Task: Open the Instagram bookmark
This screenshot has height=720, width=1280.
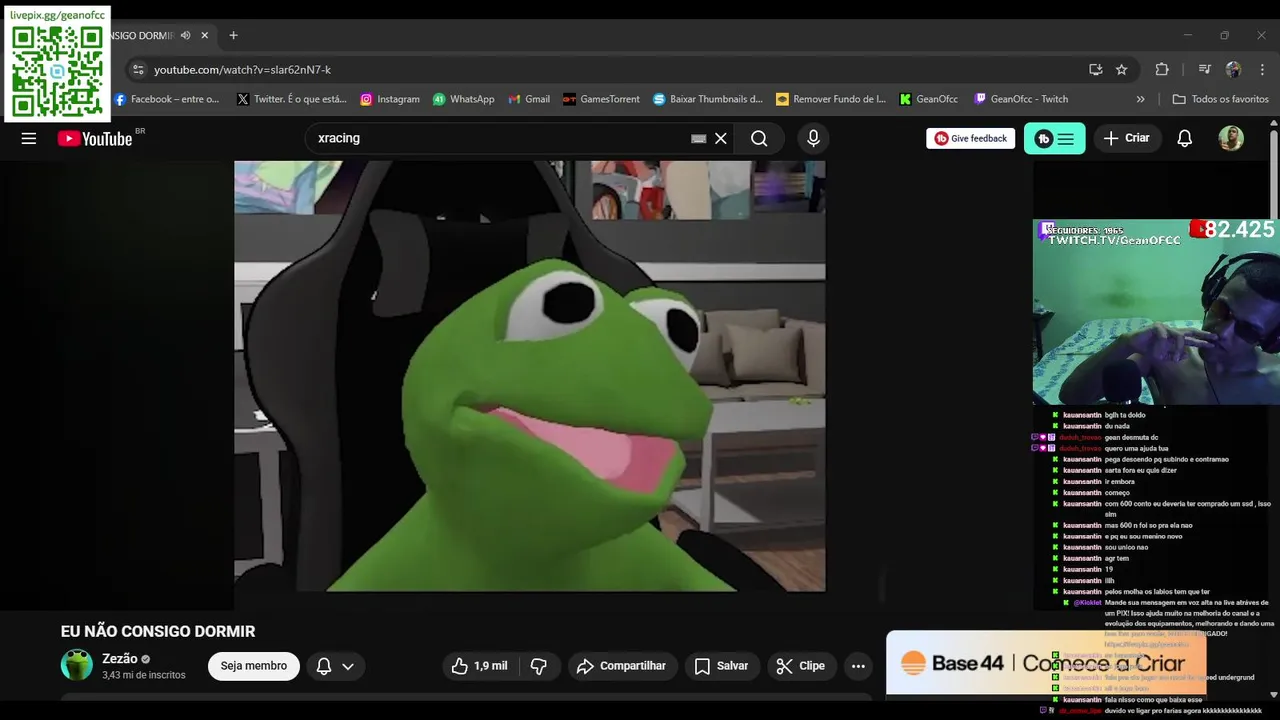Action: 390,99
